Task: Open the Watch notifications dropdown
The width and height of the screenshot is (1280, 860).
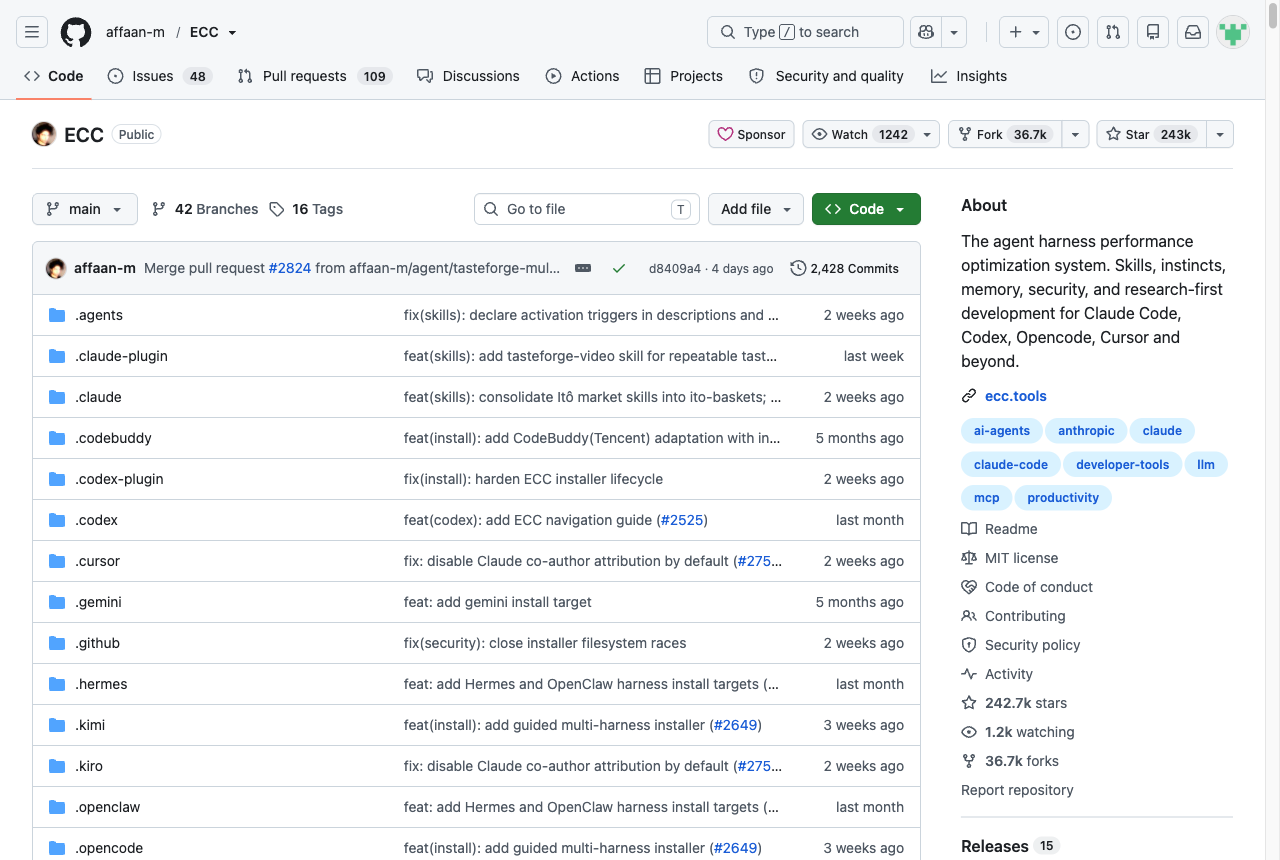Action: (871, 134)
